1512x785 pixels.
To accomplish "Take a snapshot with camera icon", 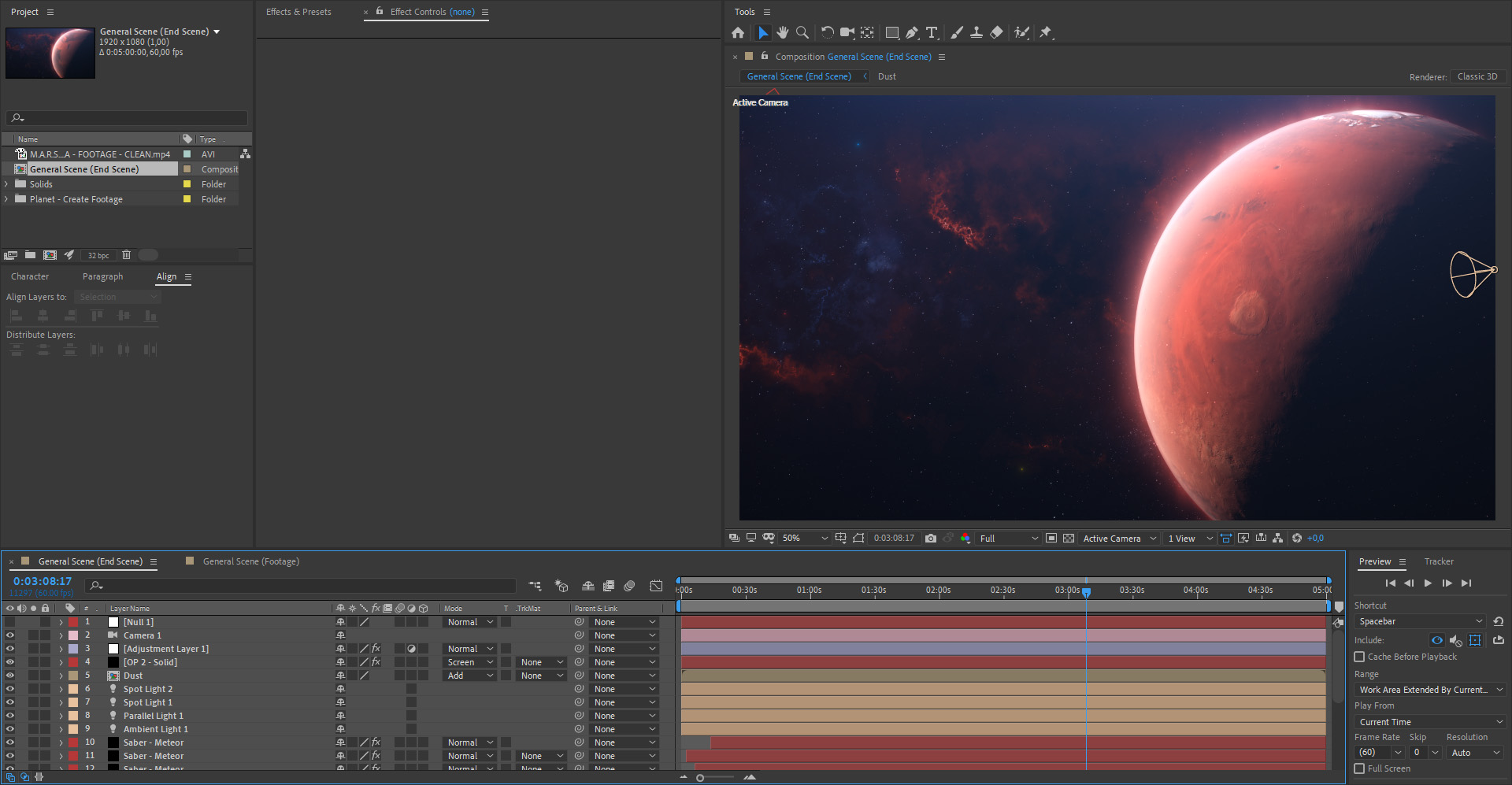I will coord(931,539).
